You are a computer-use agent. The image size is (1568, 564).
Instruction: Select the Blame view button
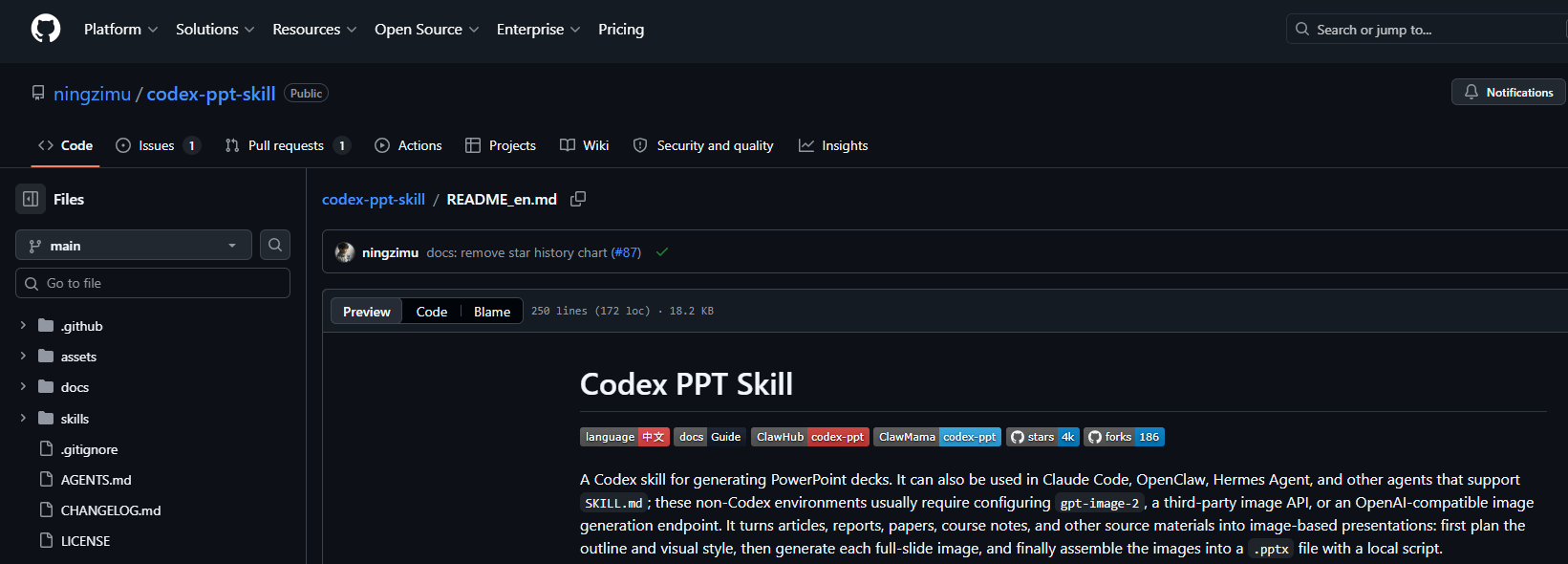(492, 312)
